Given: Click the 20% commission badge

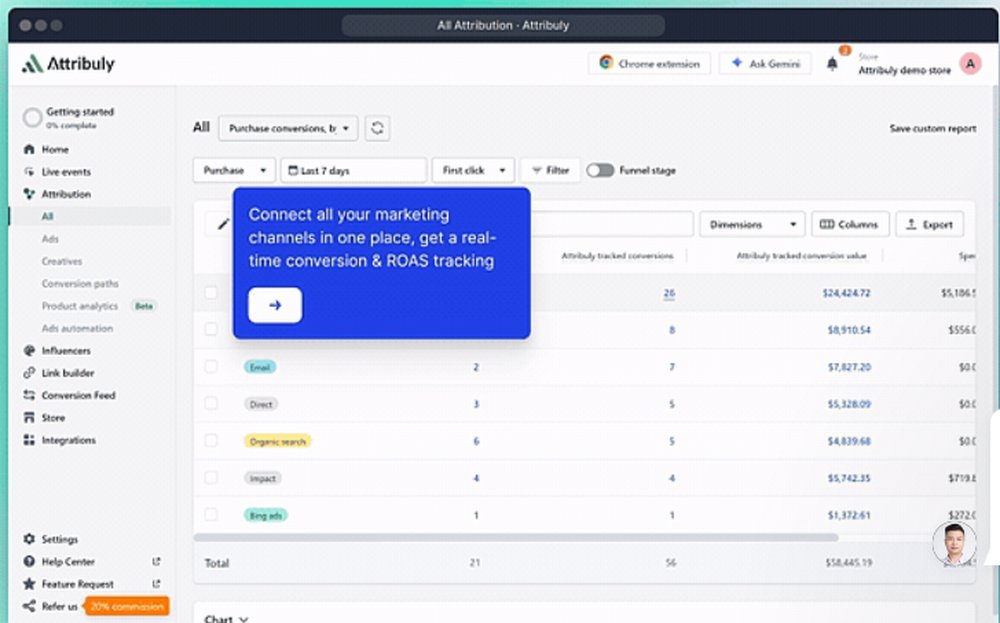Looking at the screenshot, I should [127, 606].
